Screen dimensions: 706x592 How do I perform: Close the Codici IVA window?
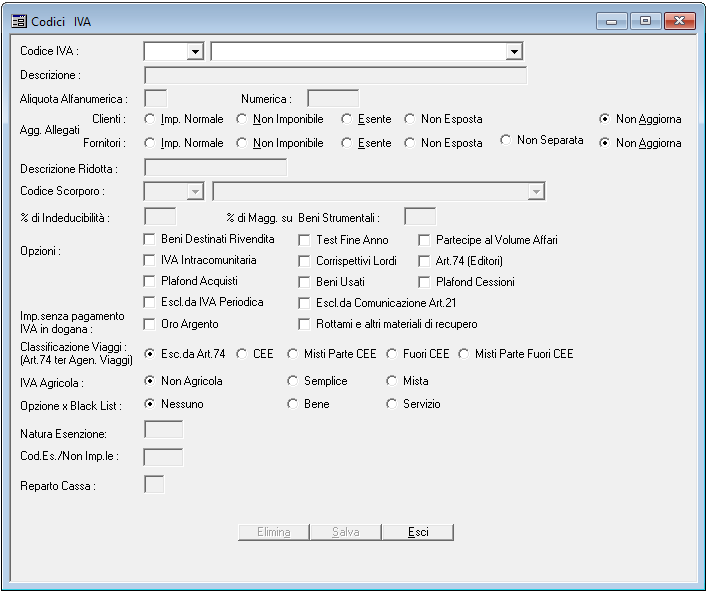[679, 21]
